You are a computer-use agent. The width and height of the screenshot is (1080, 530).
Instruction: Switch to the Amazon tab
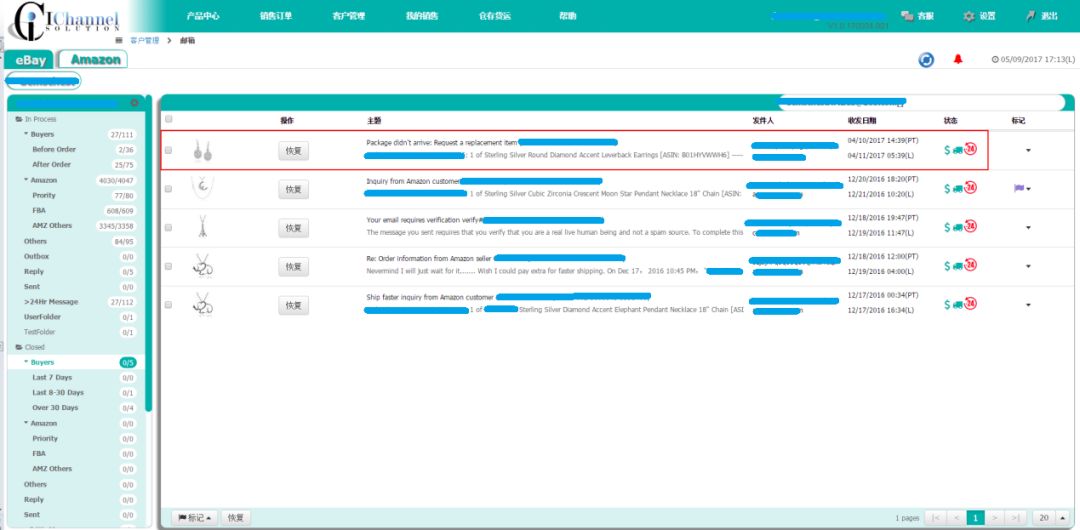95,59
